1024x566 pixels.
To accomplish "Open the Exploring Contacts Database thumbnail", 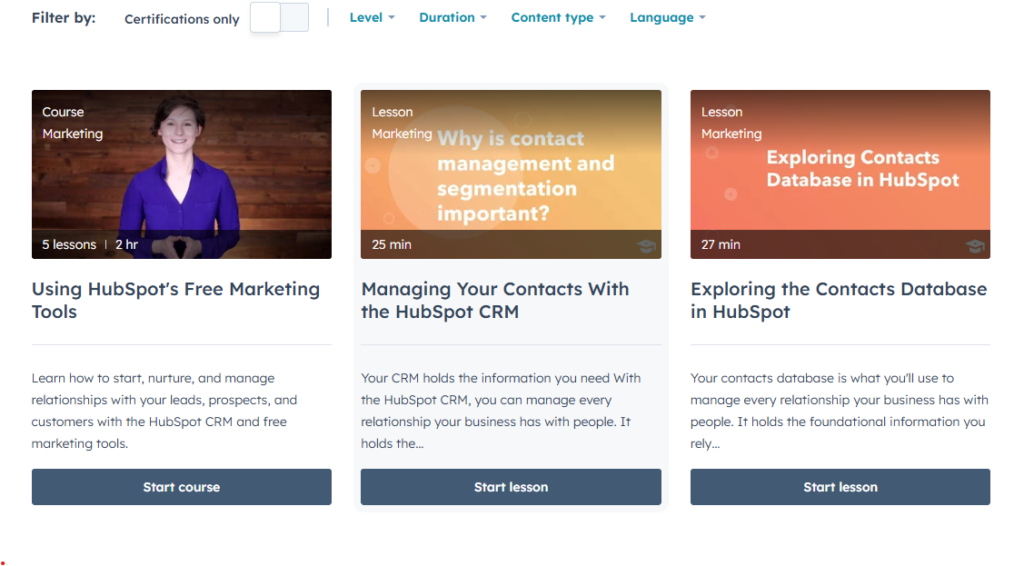I will coord(840,174).
